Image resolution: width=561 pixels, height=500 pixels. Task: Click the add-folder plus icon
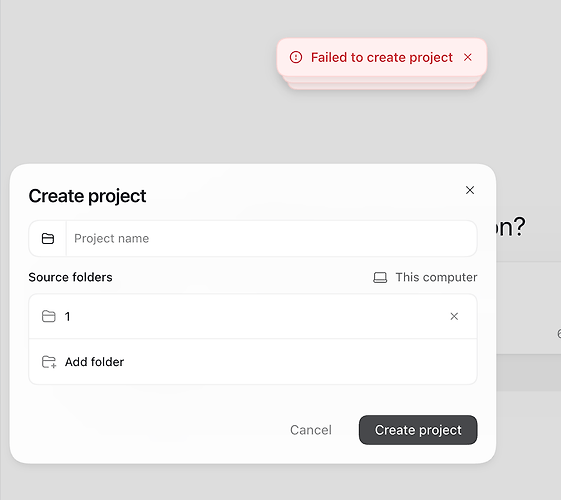(x=49, y=362)
